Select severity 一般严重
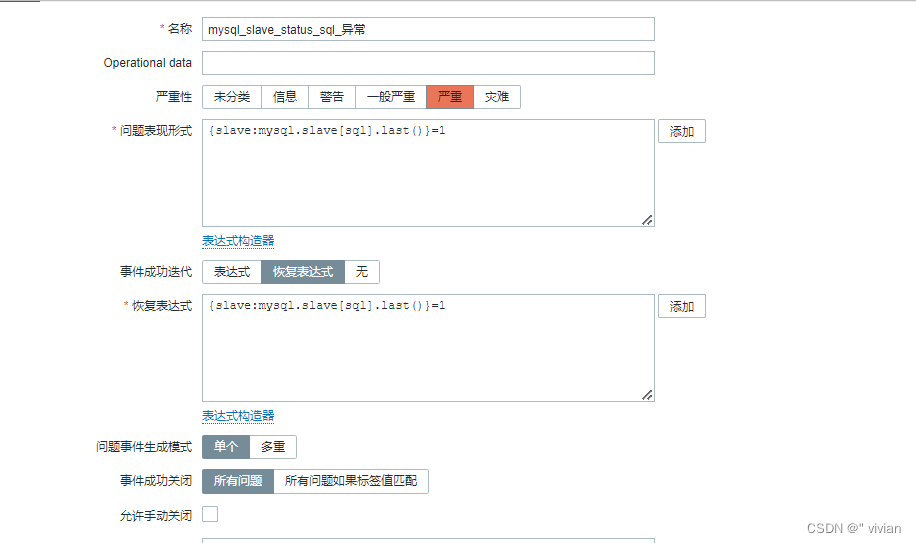The image size is (916, 543). click(391, 97)
